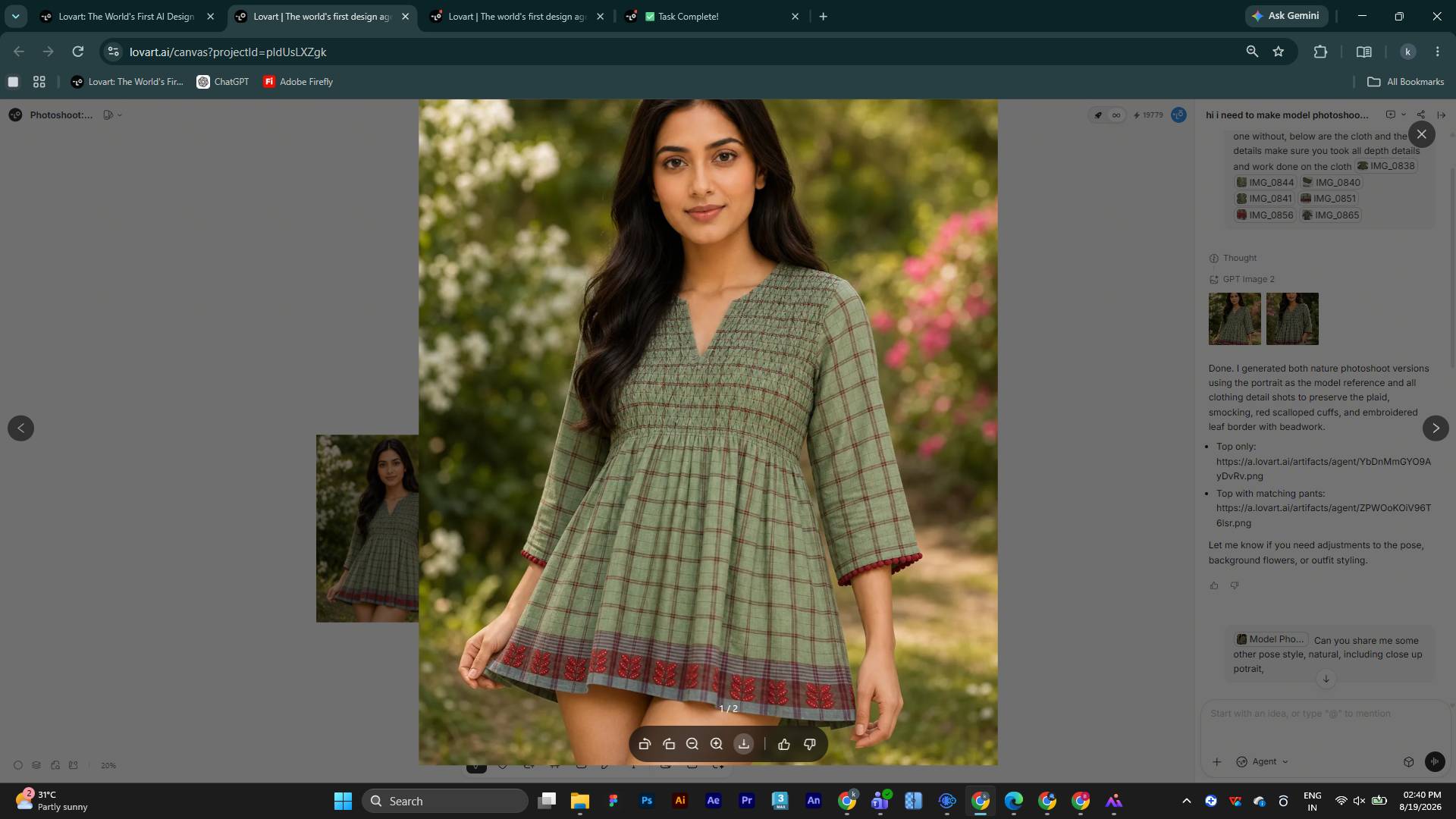Switch to the Task Complete! browser tab
The height and width of the screenshot is (819, 1456).
[x=709, y=16]
